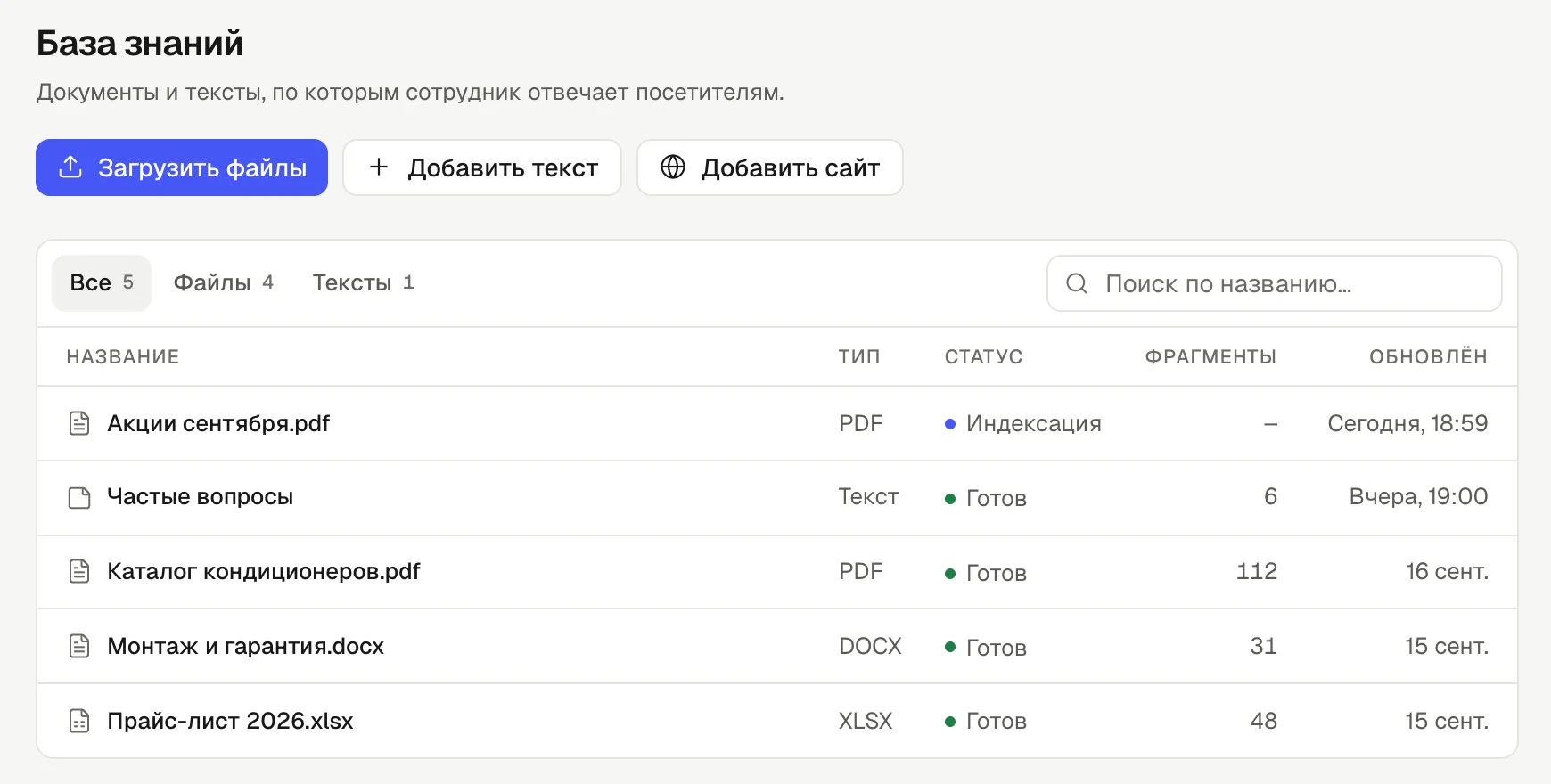Click the file icon beside Акции сентября.pdf

click(x=79, y=423)
